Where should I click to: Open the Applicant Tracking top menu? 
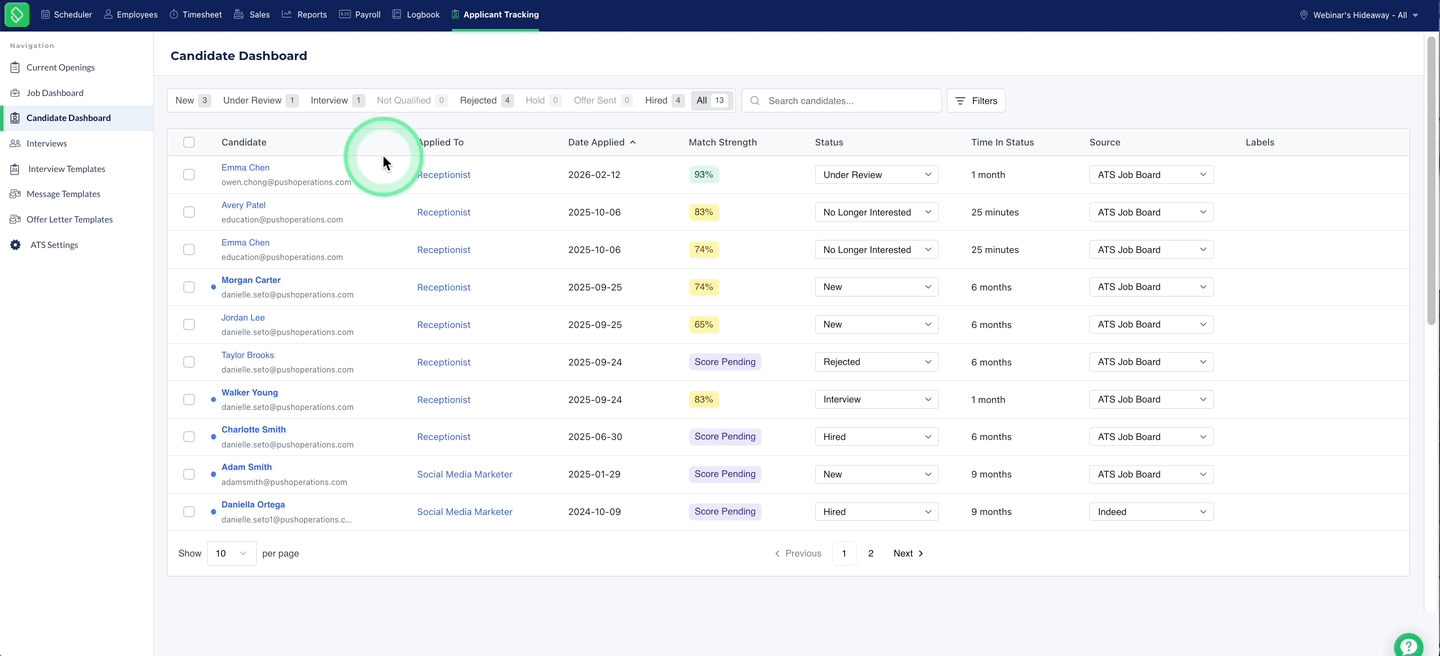(x=495, y=15)
